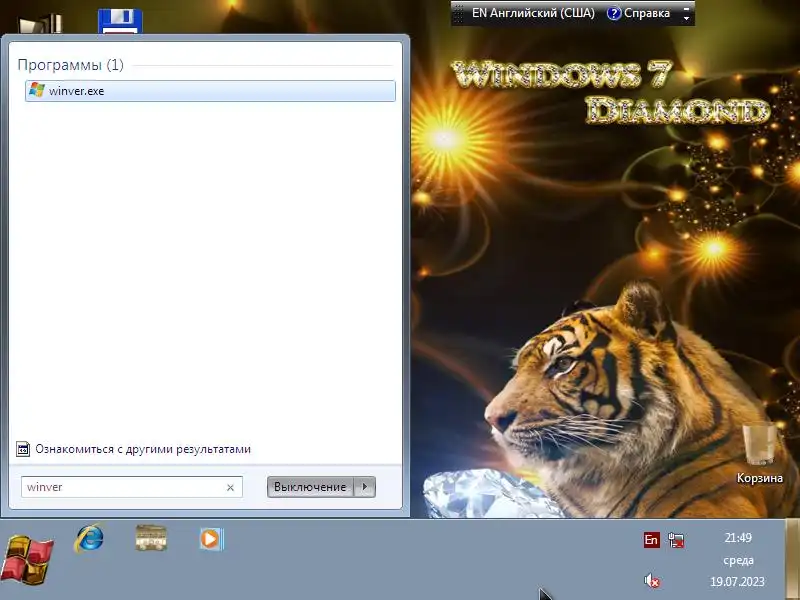
Task: Open the pinned Explorer taskbar icon
Action: pos(151,538)
